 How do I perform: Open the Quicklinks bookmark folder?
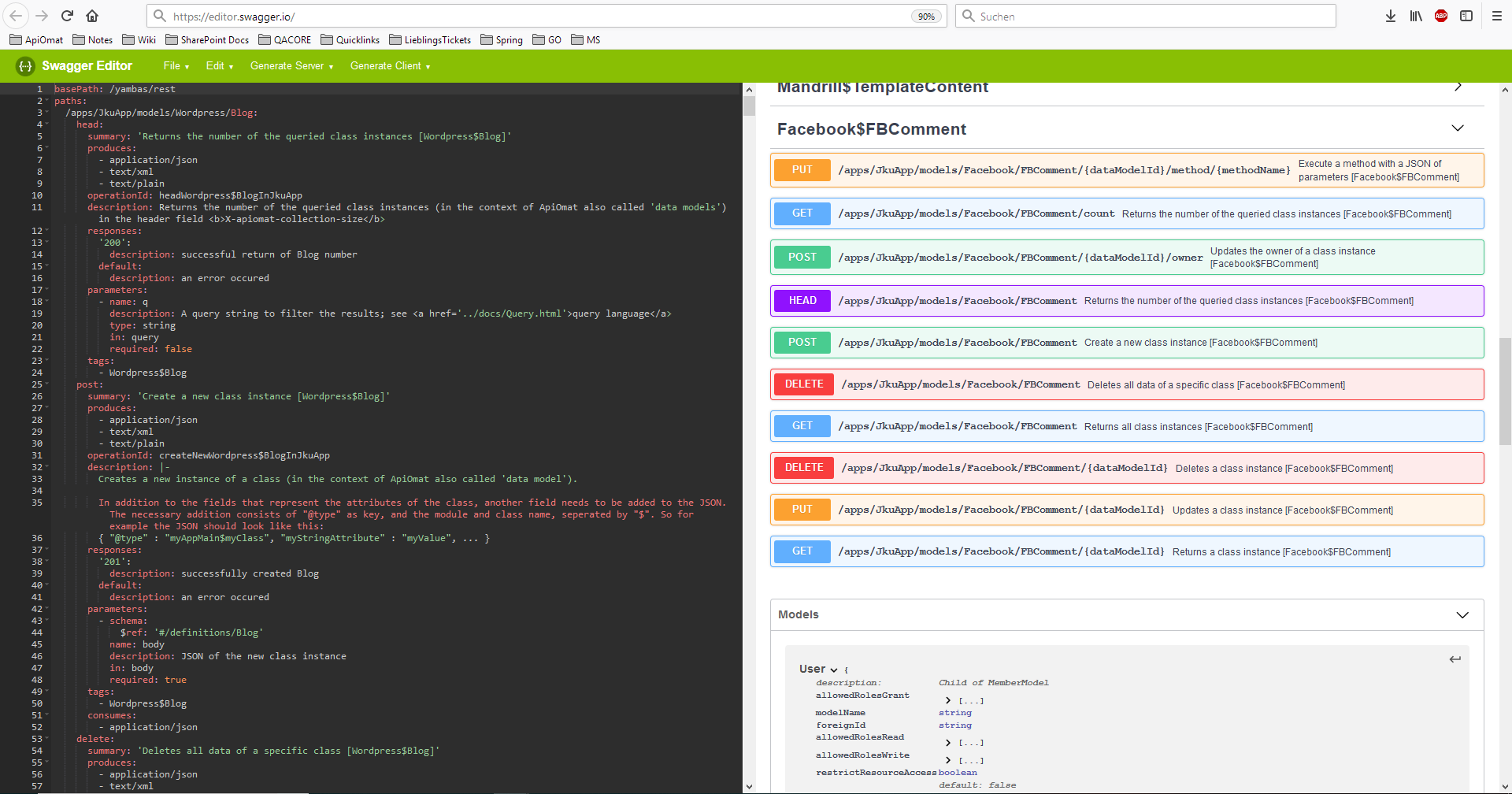(350, 40)
